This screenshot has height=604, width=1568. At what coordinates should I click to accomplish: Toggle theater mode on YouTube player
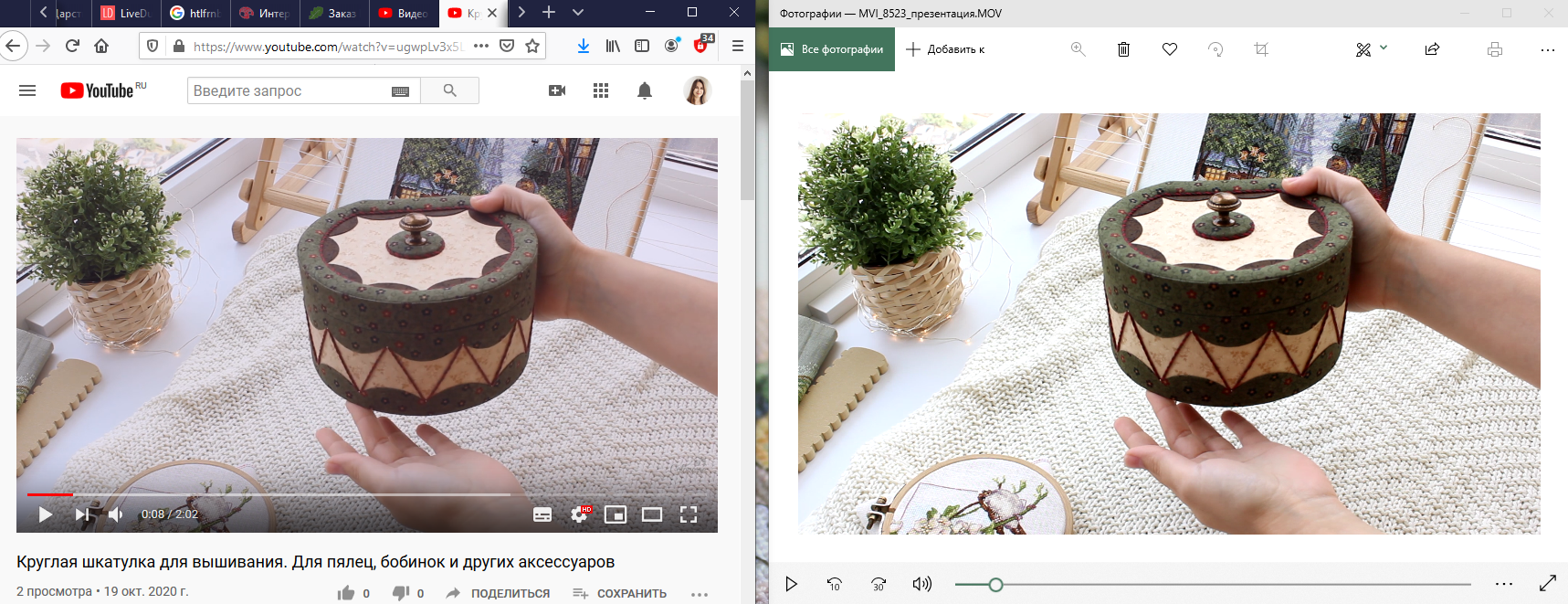click(x=652, y=514)
